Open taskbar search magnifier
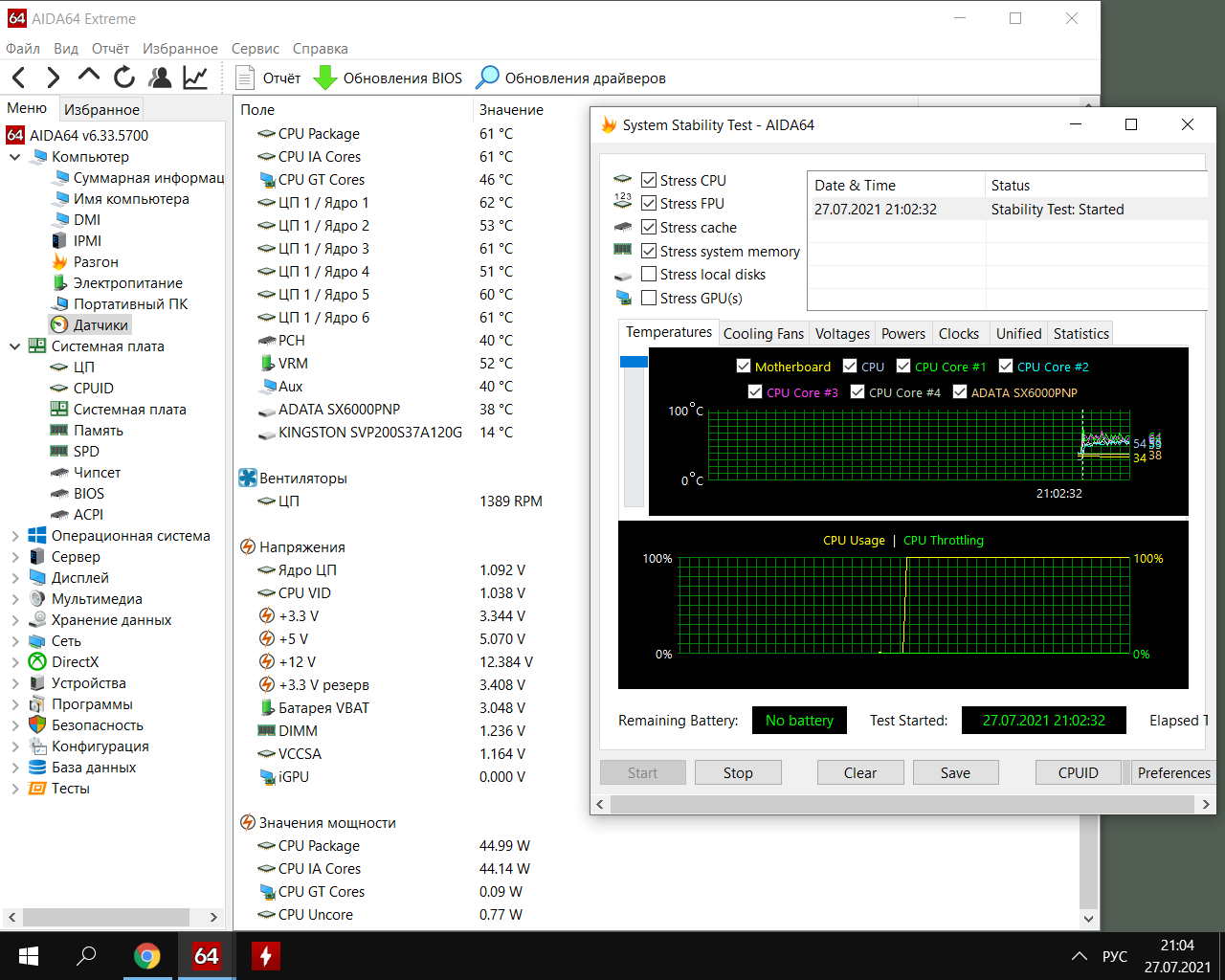The image size is (1225, 980). tap(87, 955)
